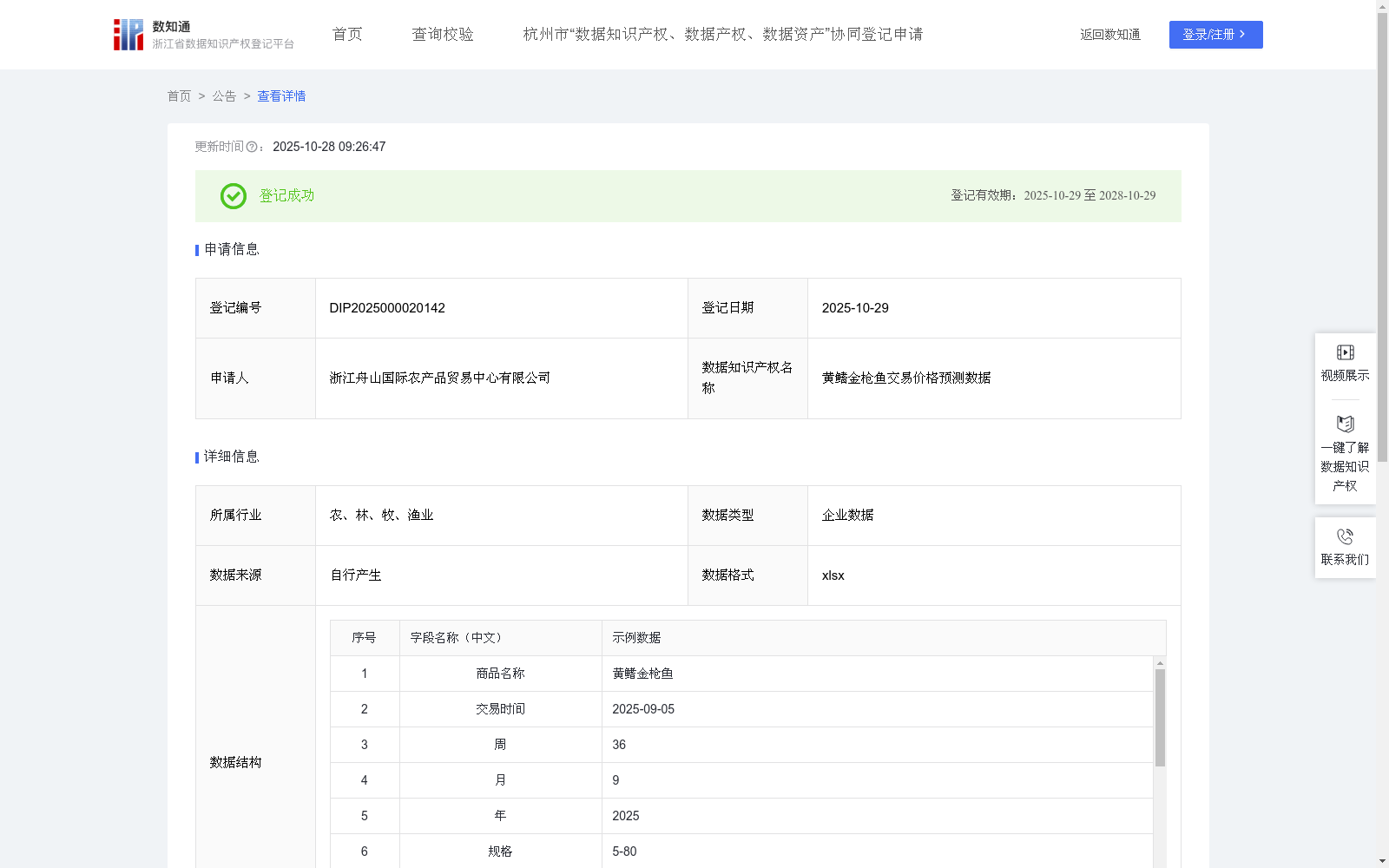Click the up arrow of table scrollbar
Screen dimensions: 1389x868
tap(1160, 663)
